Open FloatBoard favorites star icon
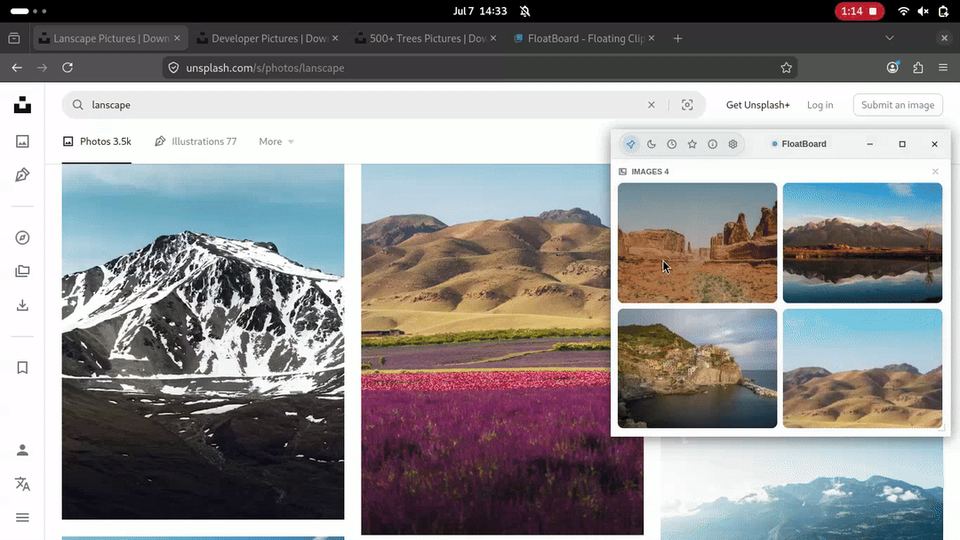960x540 pixels. point(692,144)
